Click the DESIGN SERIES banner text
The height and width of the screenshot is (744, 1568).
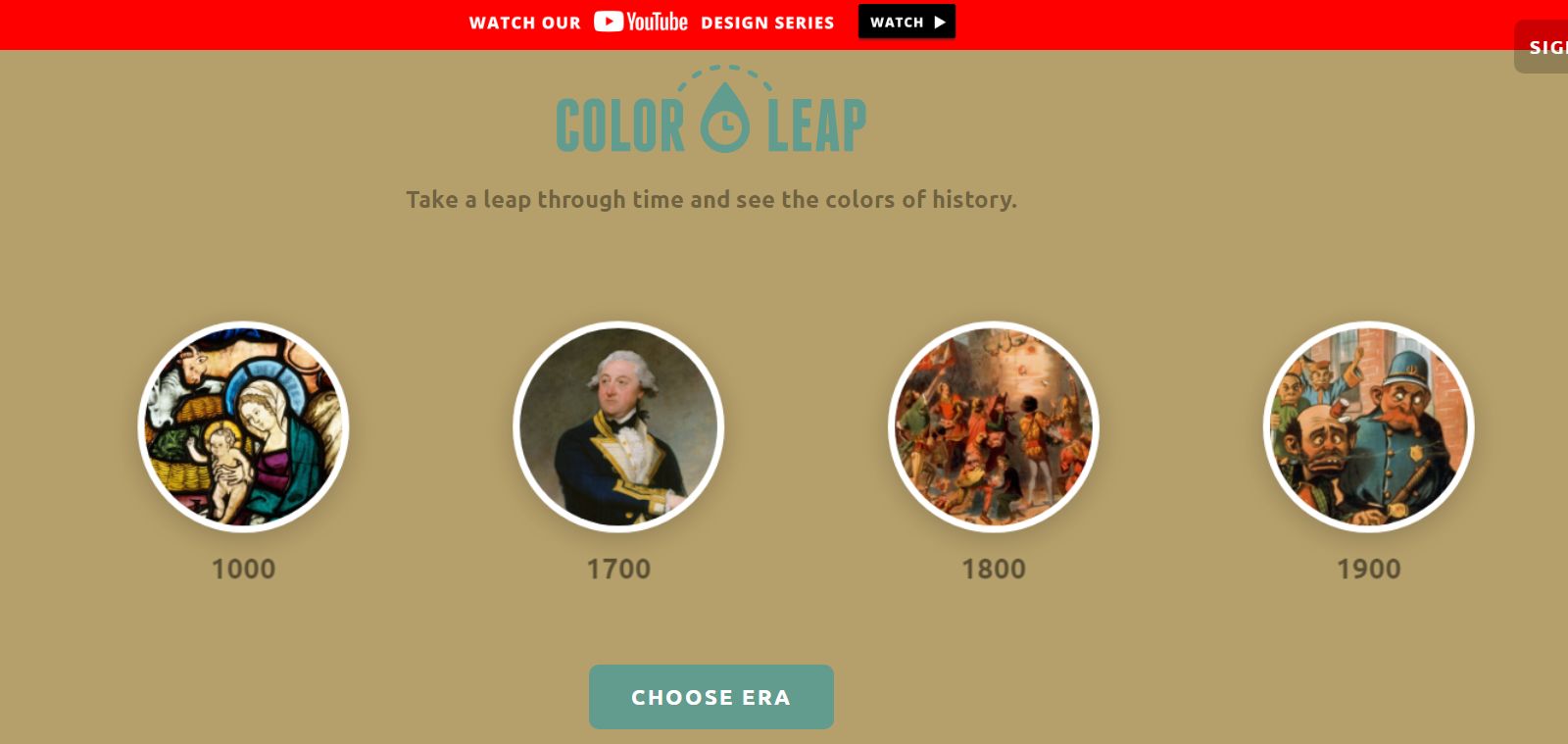(767, 23)
